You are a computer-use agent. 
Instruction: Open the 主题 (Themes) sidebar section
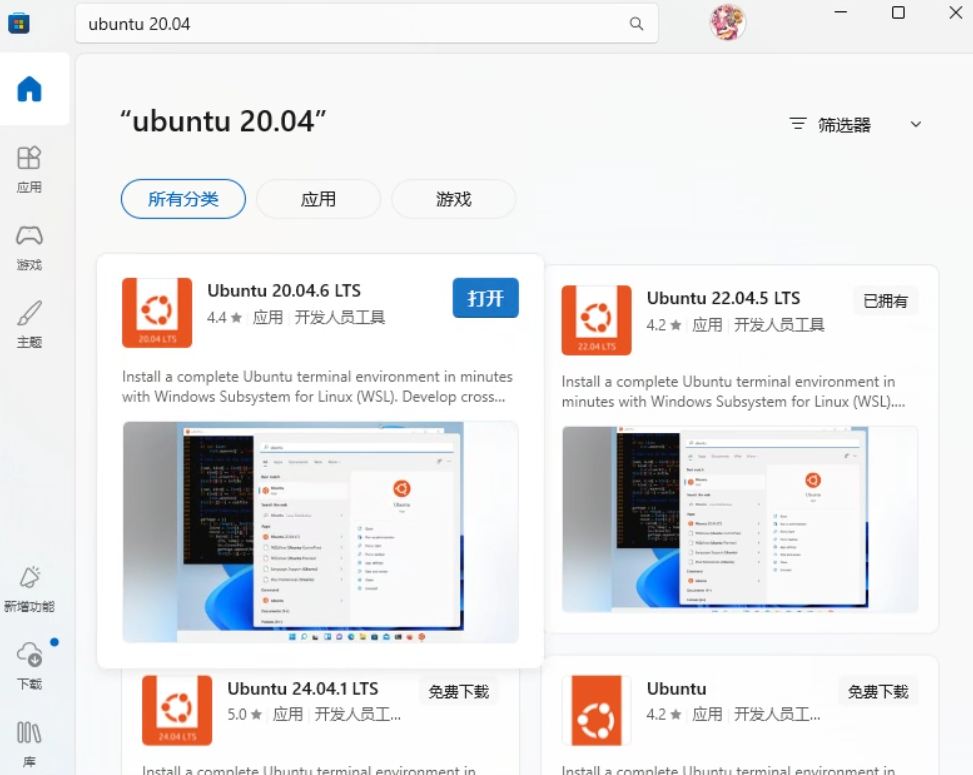pyautogui.click(x=29, y=323)
